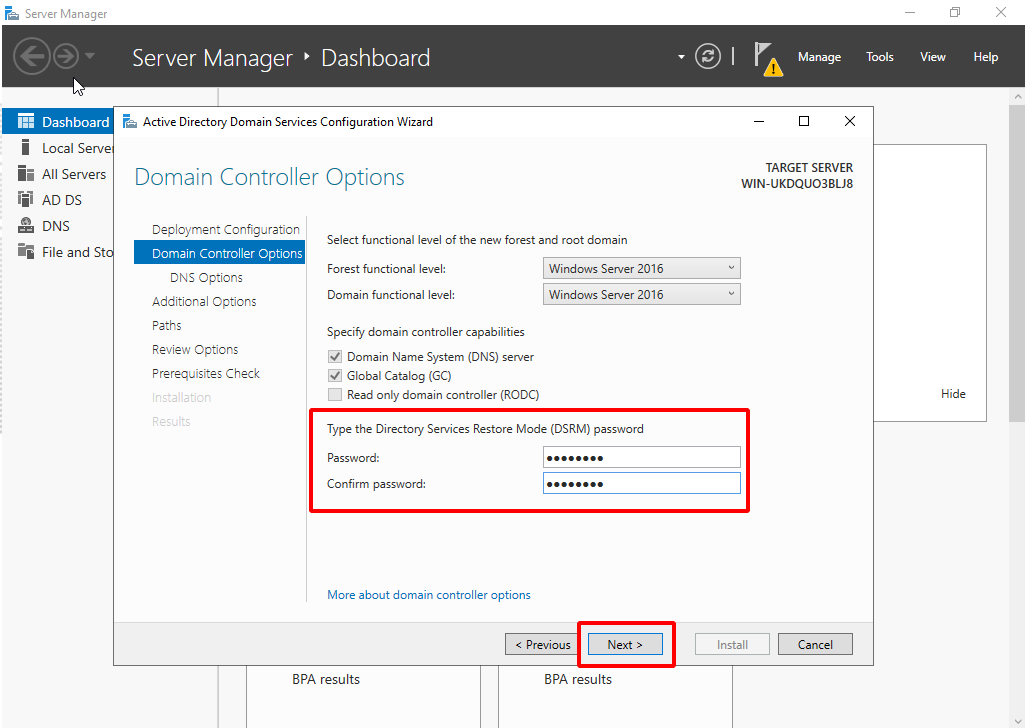The image size is (1025, 728).
Task: Select the All Servers icon
Action: pyautogui.click(x=26, y=174)
